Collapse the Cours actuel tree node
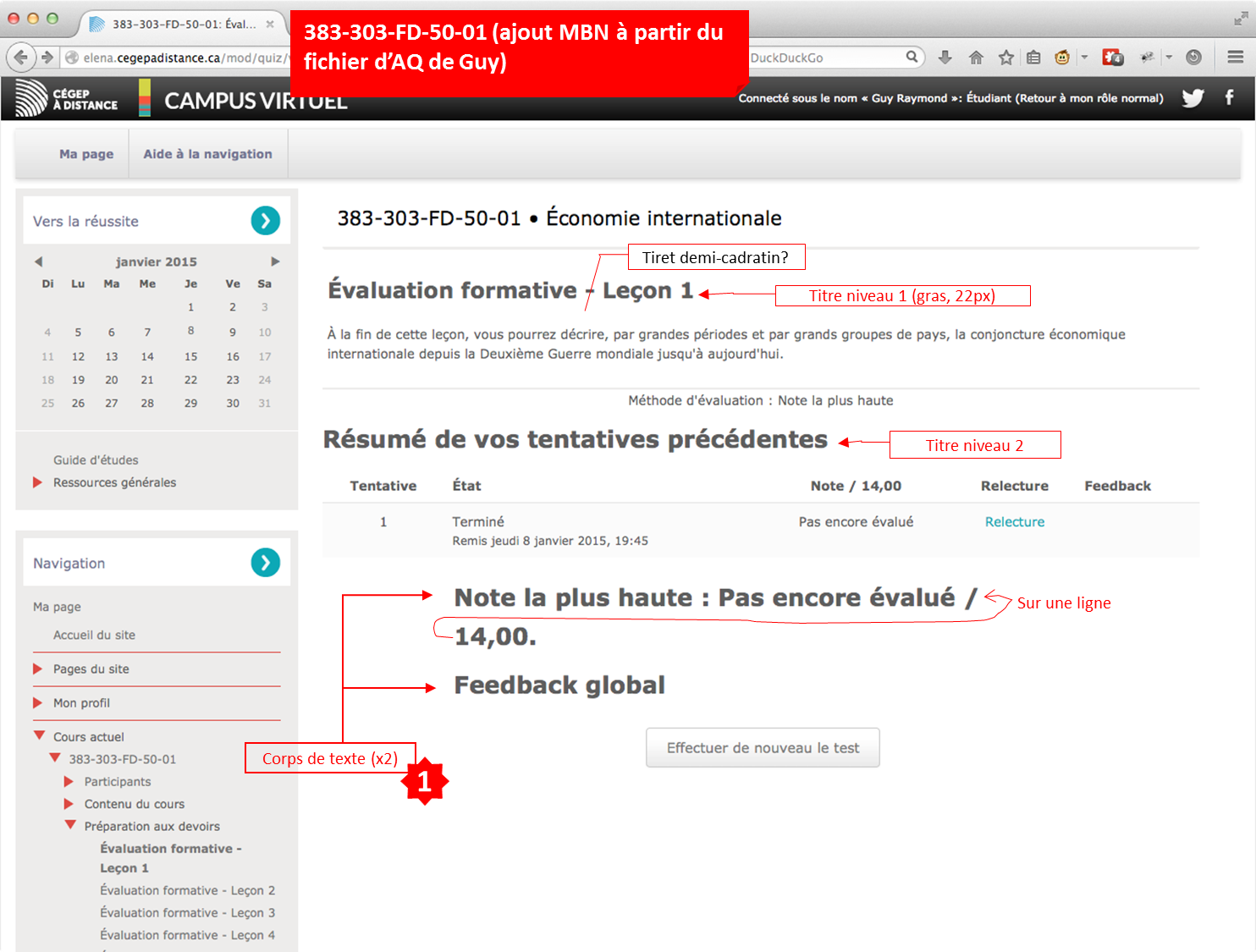 point(39,736)
